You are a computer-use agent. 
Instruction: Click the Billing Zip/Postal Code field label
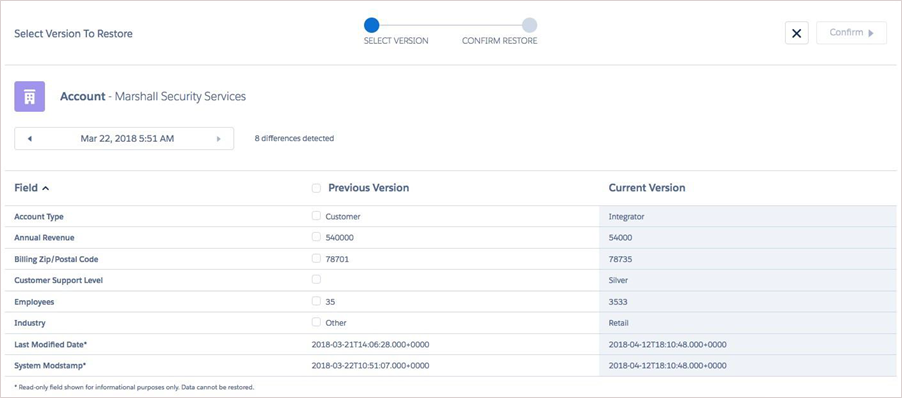click(x=56, y=259)
